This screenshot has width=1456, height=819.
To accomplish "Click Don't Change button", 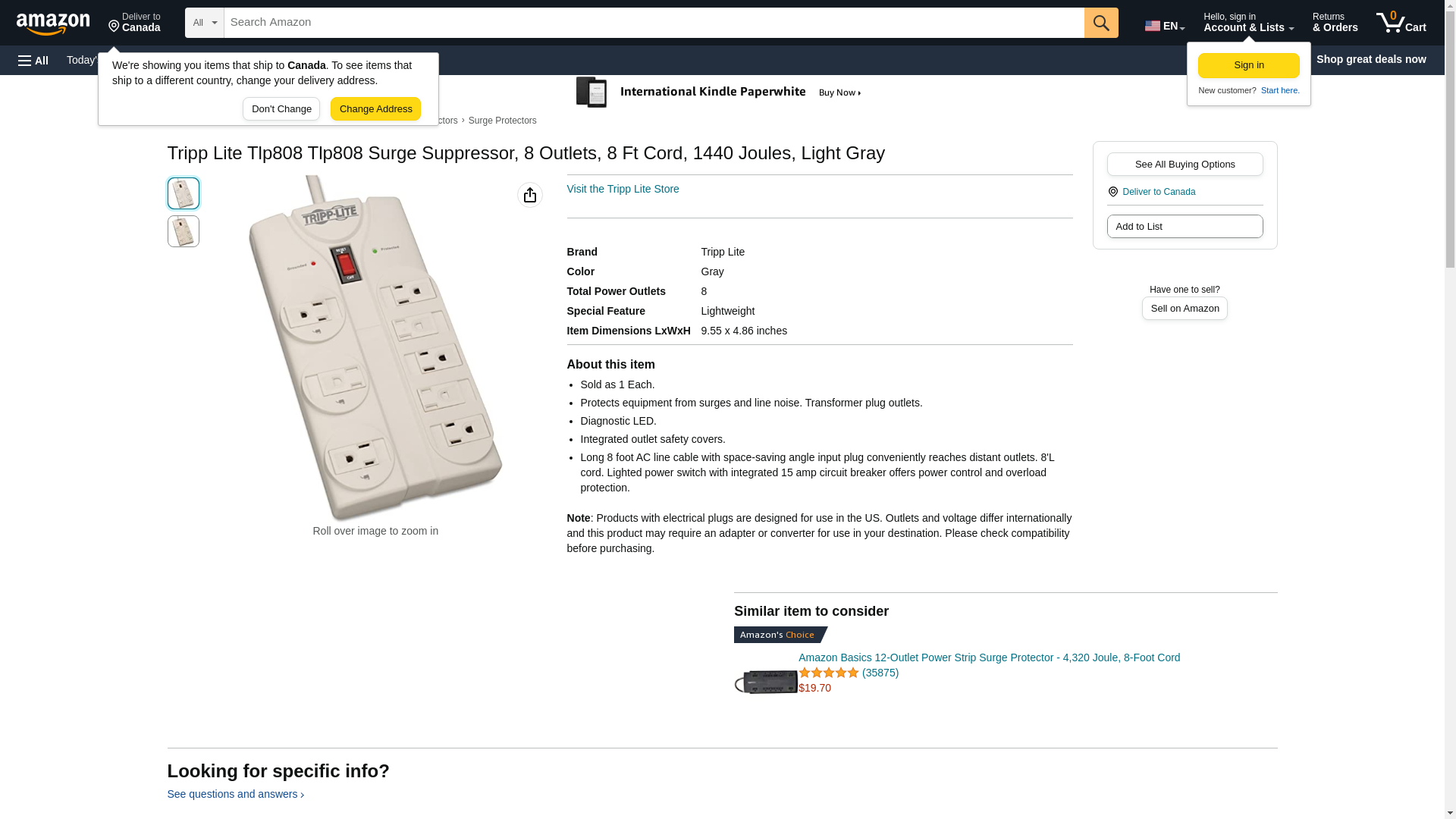I will tap(281, 108).
